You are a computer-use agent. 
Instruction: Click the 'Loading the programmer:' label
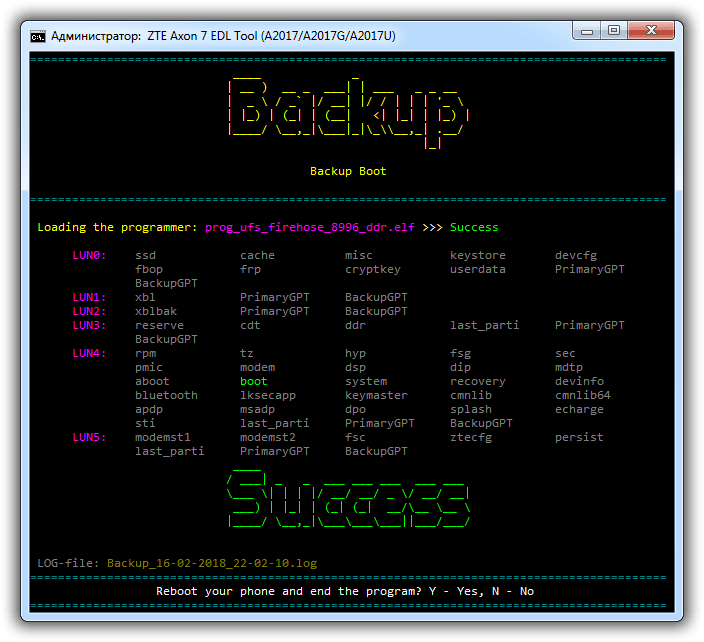point(118,228)
